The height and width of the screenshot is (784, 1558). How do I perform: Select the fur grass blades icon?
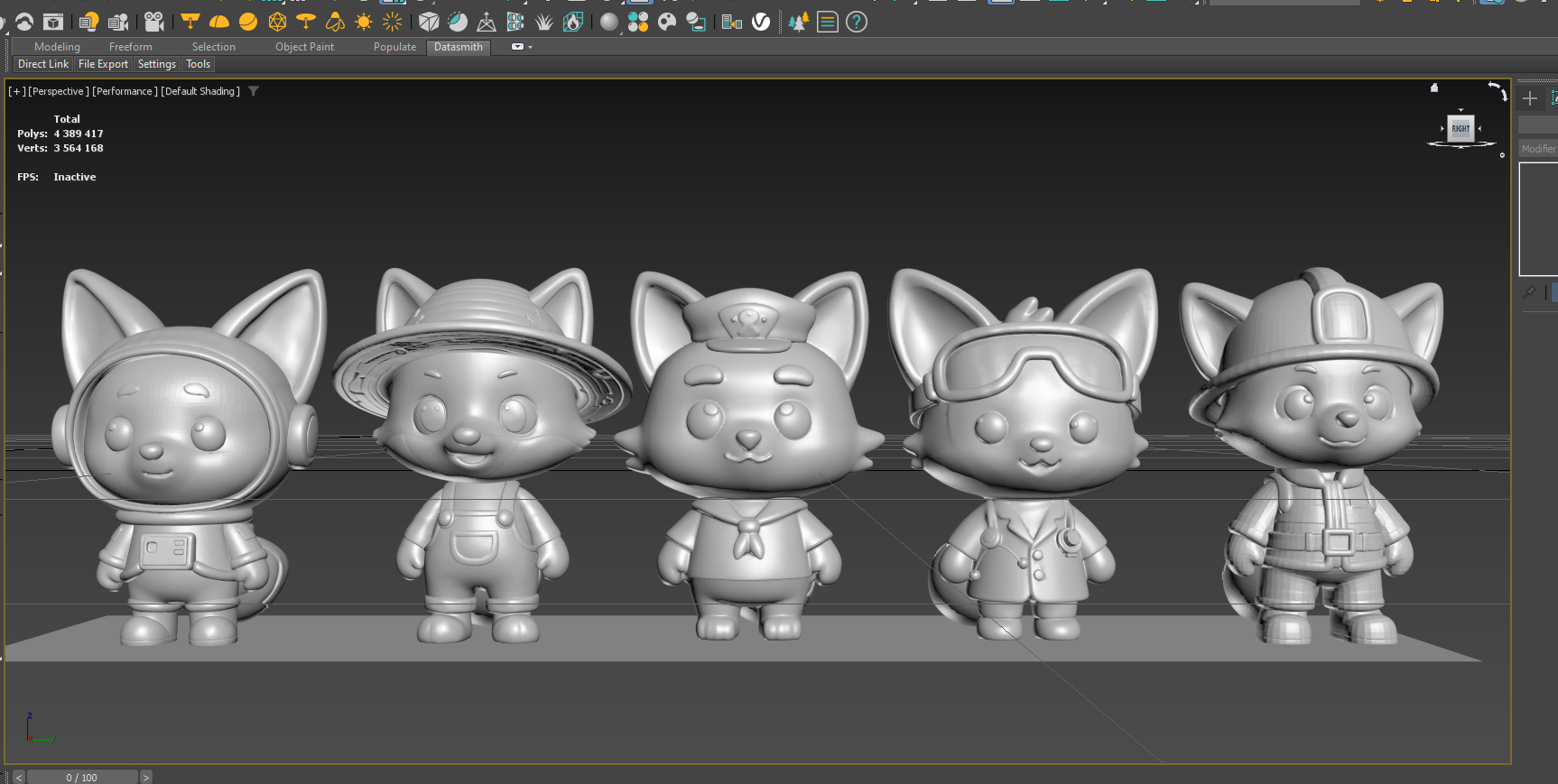(x=544, y=22)
